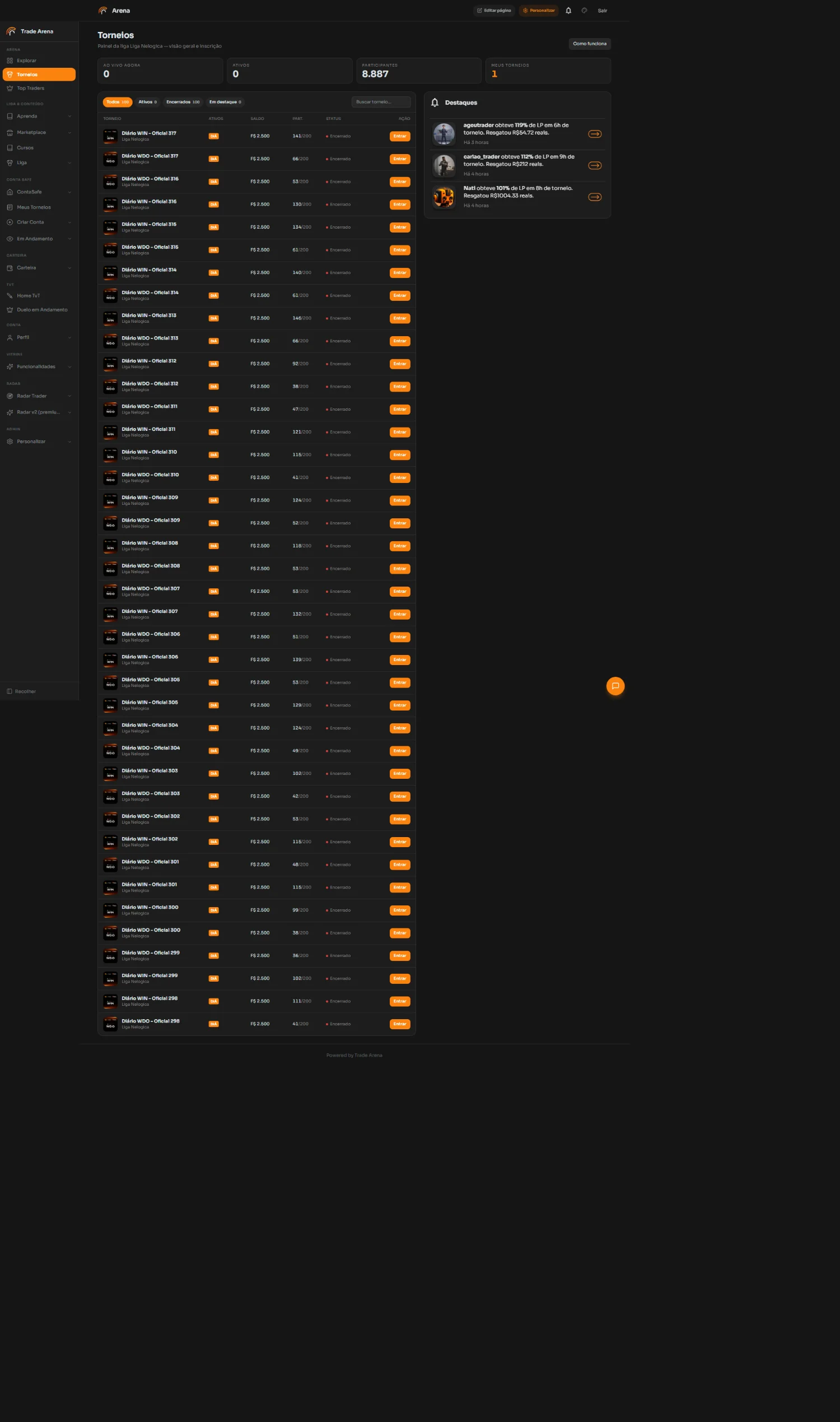840x1422 pixels.
Task: Click Diário WDO – Oficial 300 name
Action: [151, 930]
